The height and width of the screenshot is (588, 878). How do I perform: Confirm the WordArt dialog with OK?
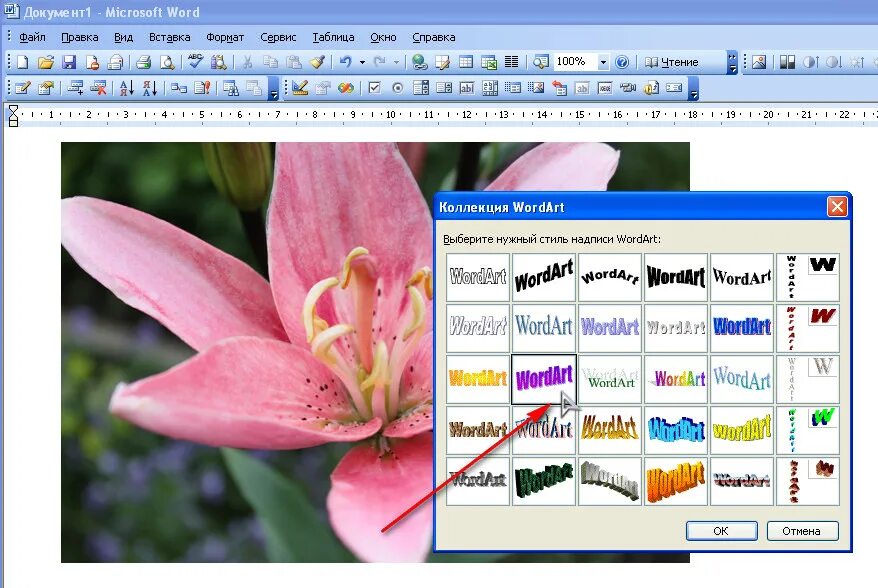(721, 531)
